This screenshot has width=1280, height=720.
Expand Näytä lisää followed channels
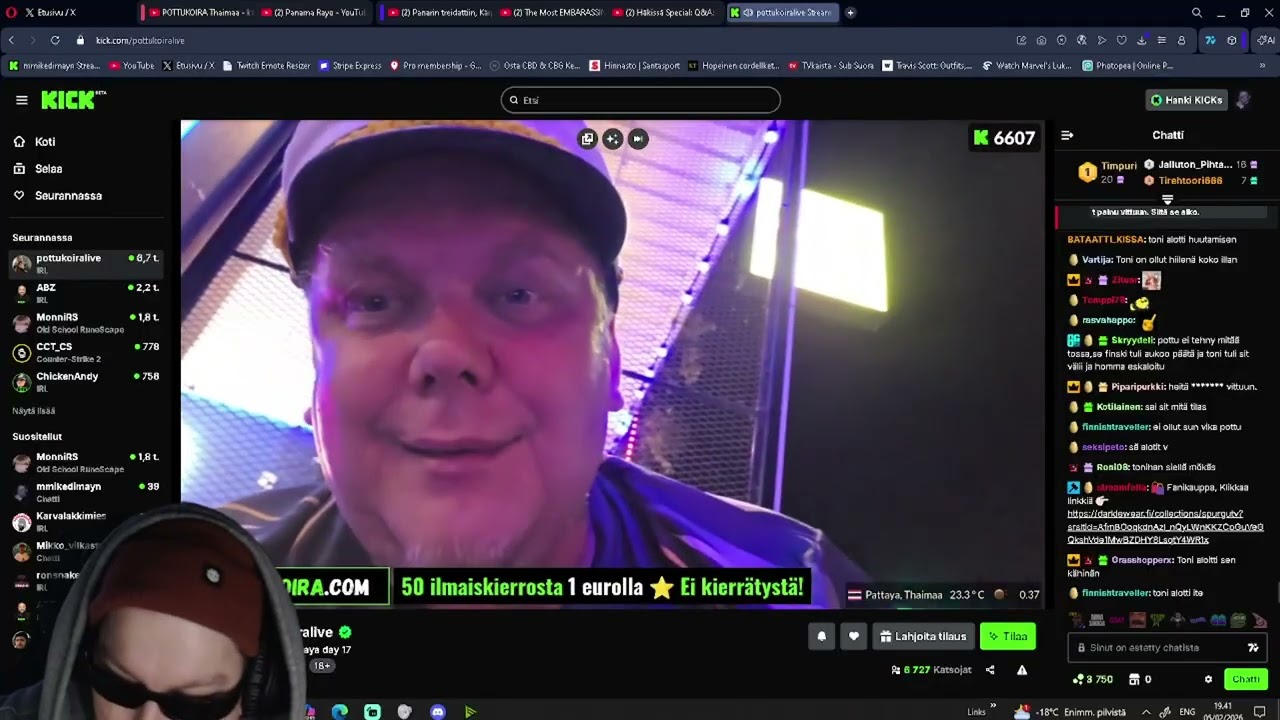34,411
